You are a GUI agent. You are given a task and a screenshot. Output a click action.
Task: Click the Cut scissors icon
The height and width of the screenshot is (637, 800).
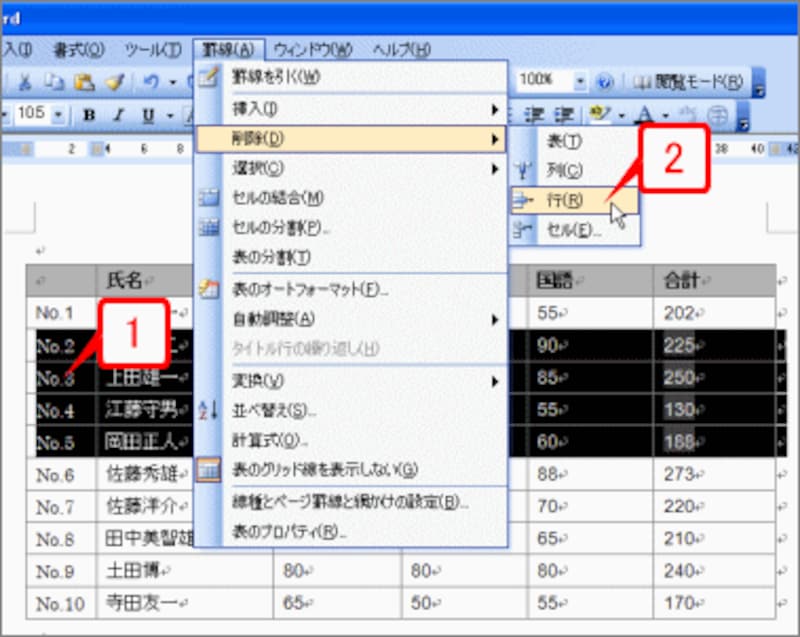point(24,82)
